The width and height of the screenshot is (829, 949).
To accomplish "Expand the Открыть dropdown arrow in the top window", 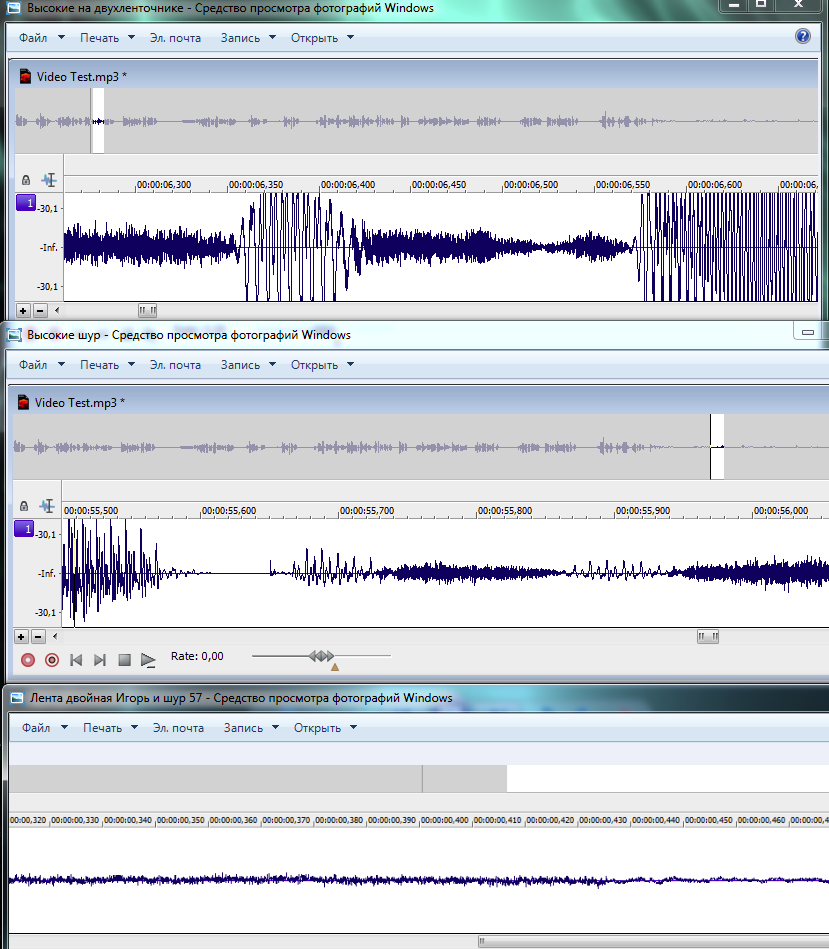I will point(350,38).
